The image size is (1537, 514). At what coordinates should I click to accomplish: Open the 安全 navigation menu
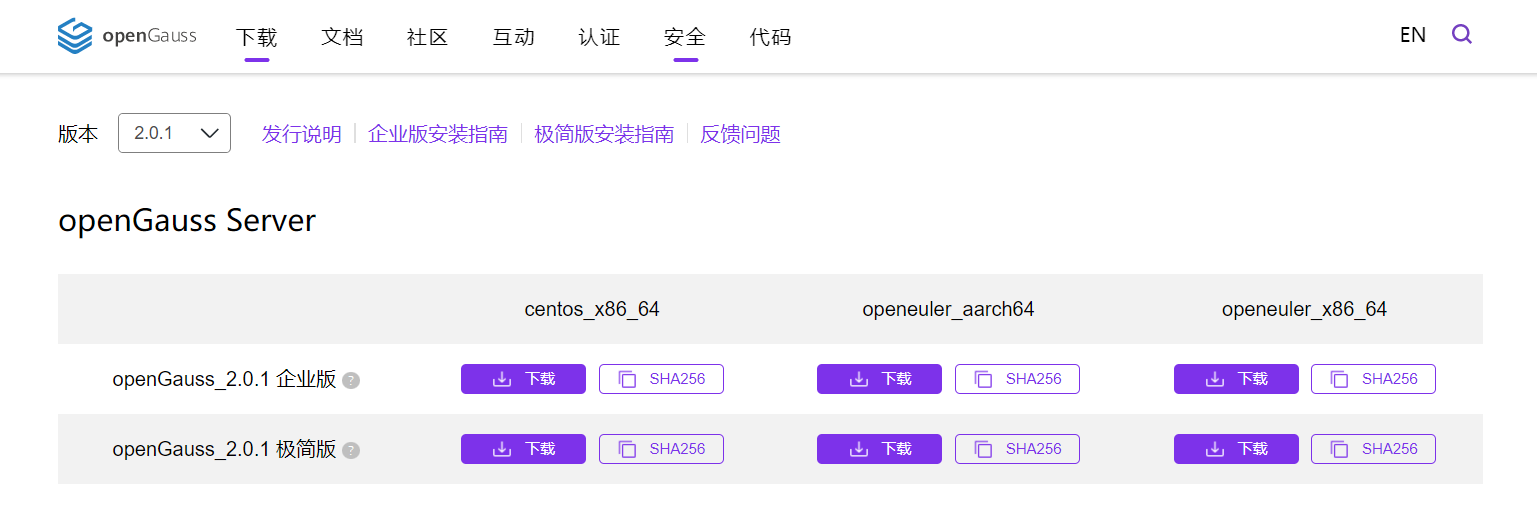[x=685, y=37]
